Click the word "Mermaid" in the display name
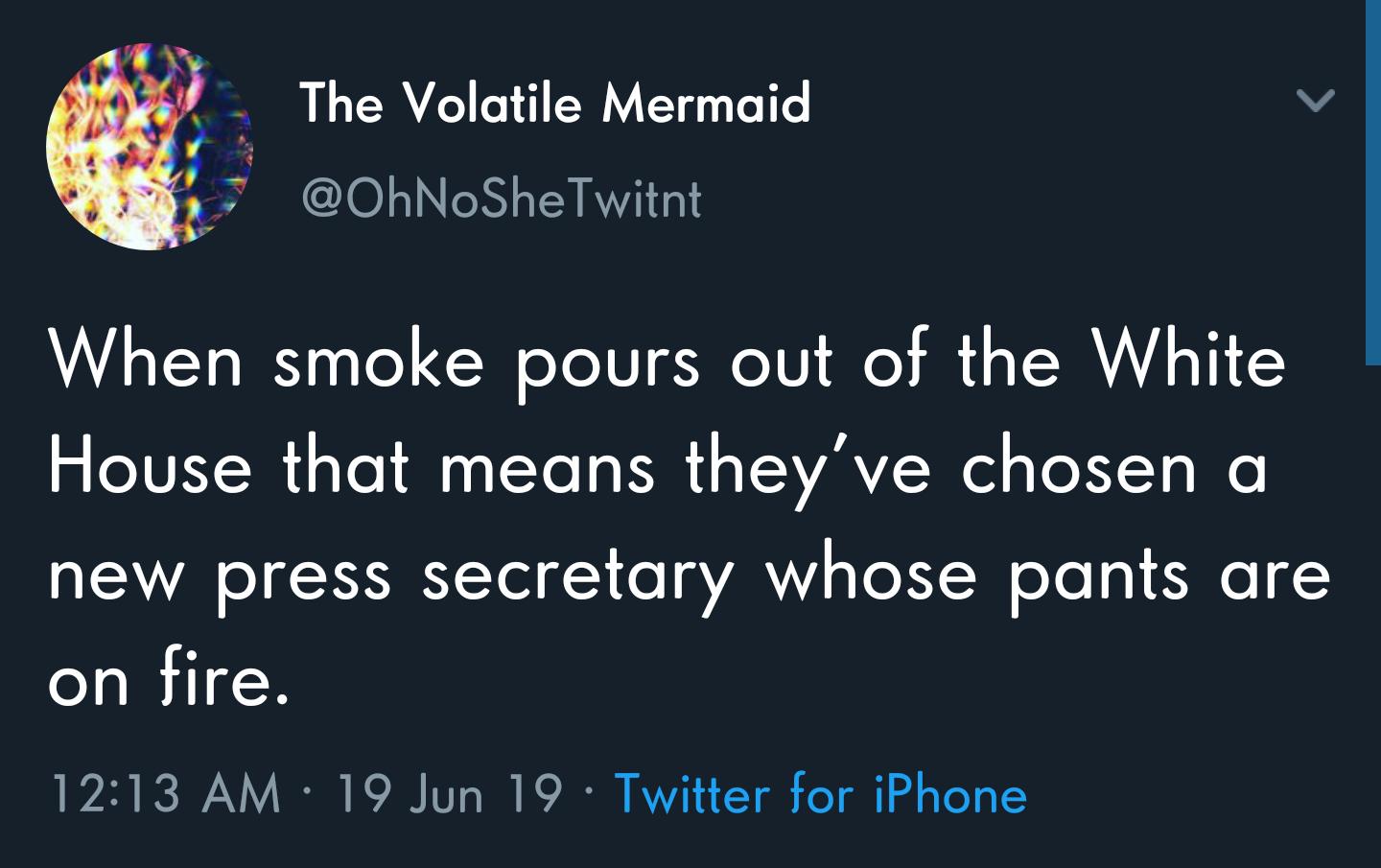This screenshot has height=868, width=1381. point(707,103)
